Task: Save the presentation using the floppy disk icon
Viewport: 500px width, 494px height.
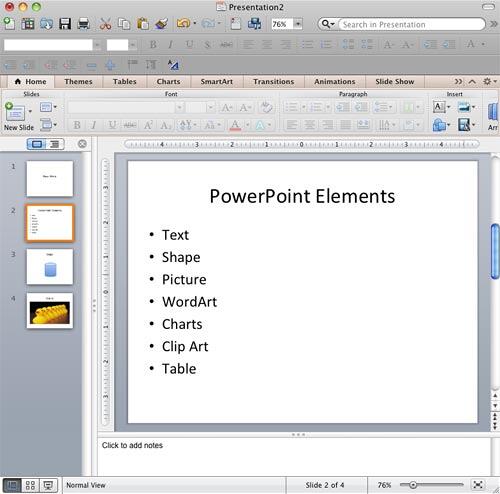Action: (65, 24)
